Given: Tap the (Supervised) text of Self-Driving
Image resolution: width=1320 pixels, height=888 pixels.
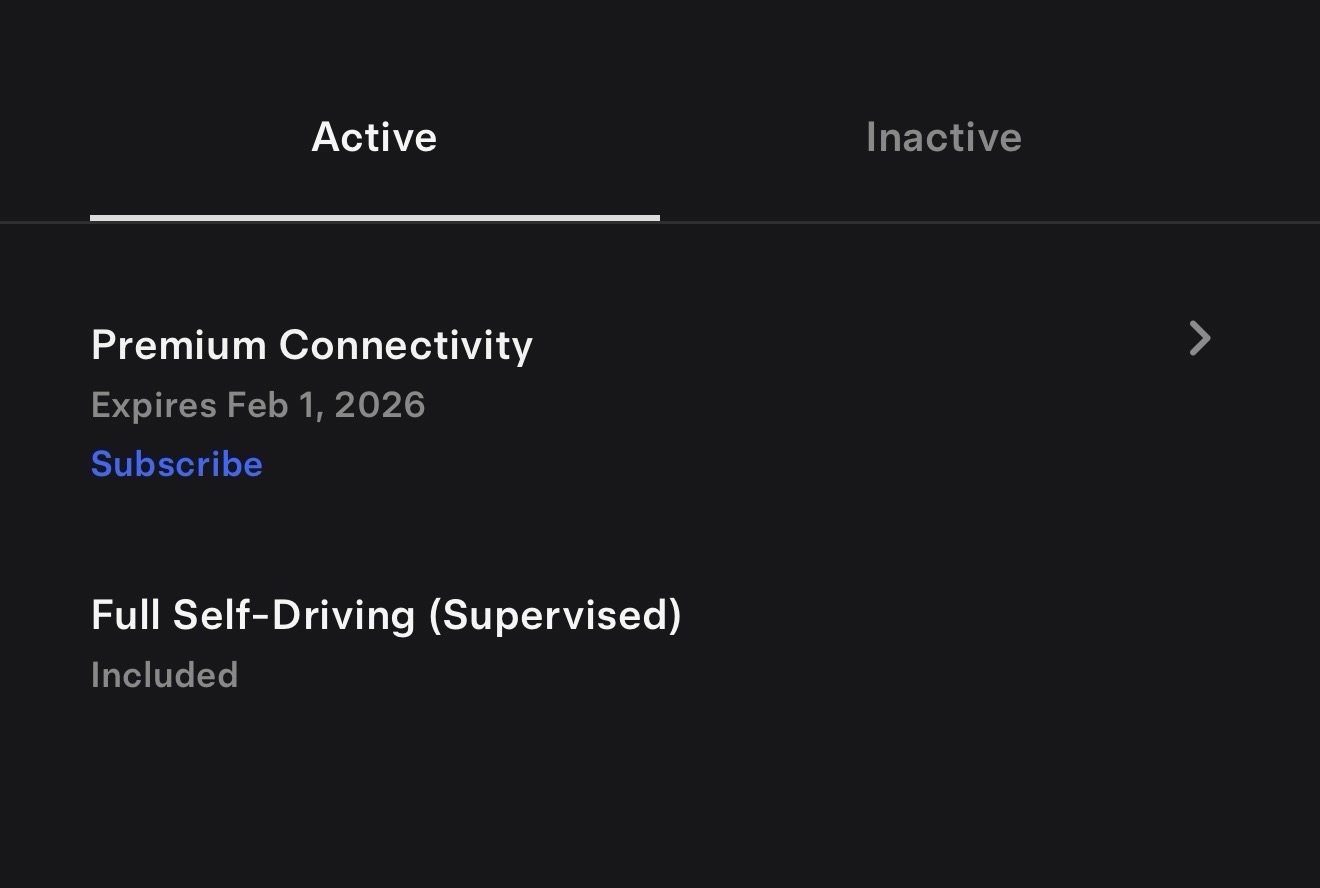Looking at the screenshot, I should tap(554, 615).
